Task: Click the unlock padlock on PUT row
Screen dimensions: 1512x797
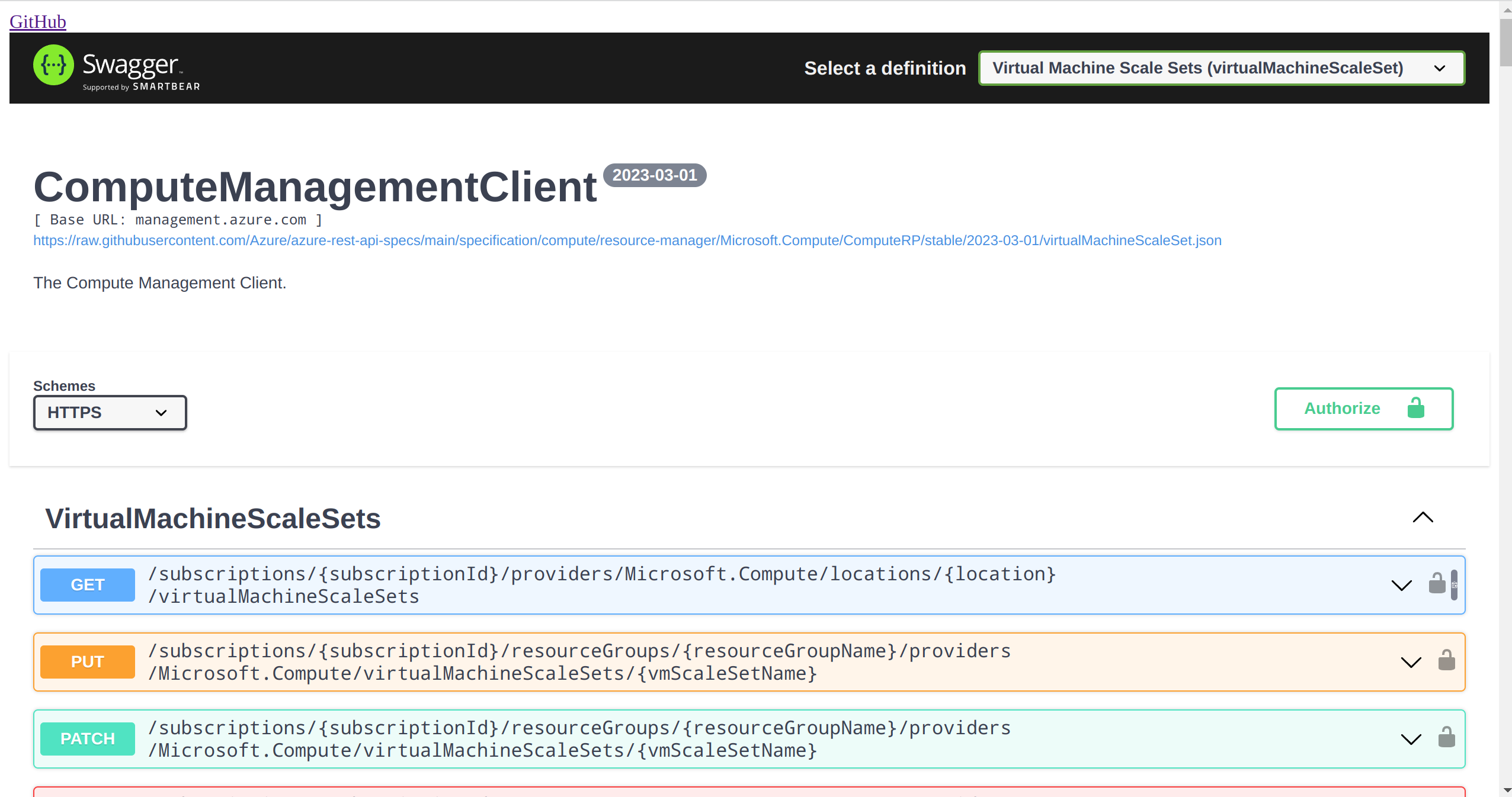Action: click(x=1446, y=661)
